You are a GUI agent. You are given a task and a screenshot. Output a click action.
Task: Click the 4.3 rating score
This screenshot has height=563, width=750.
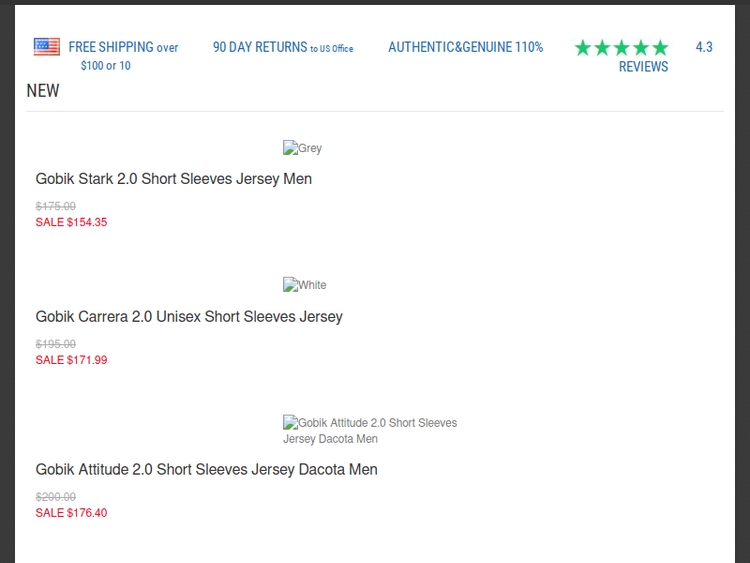point(704,47)
